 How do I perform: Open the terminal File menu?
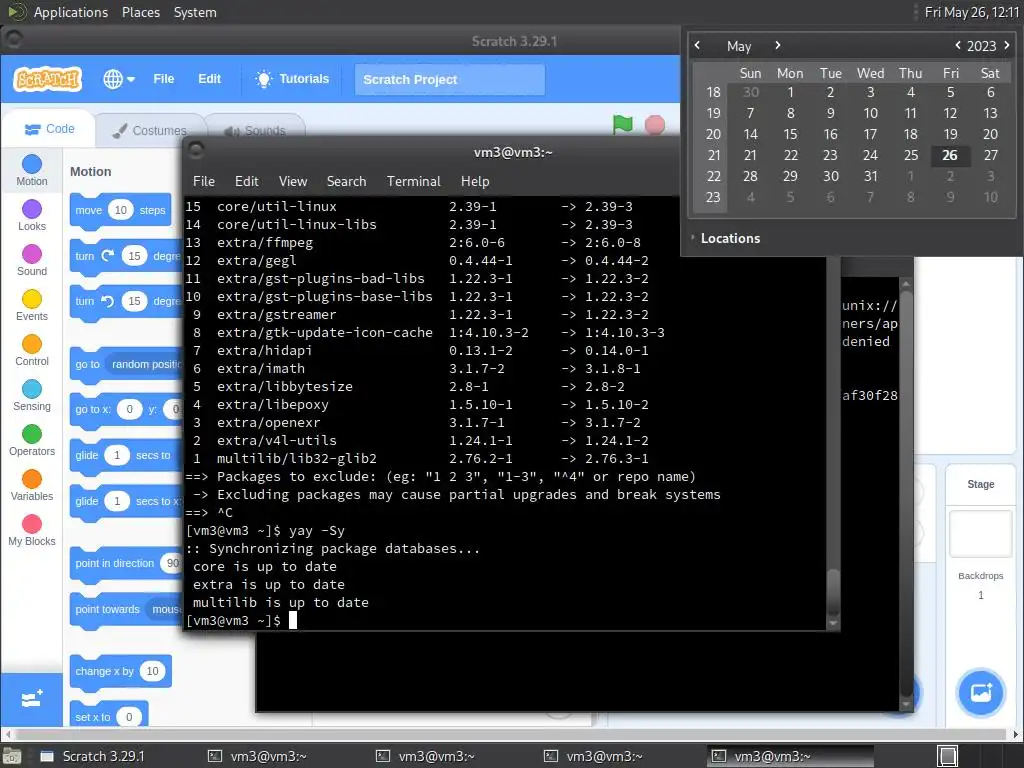click(x=204, y=181)
